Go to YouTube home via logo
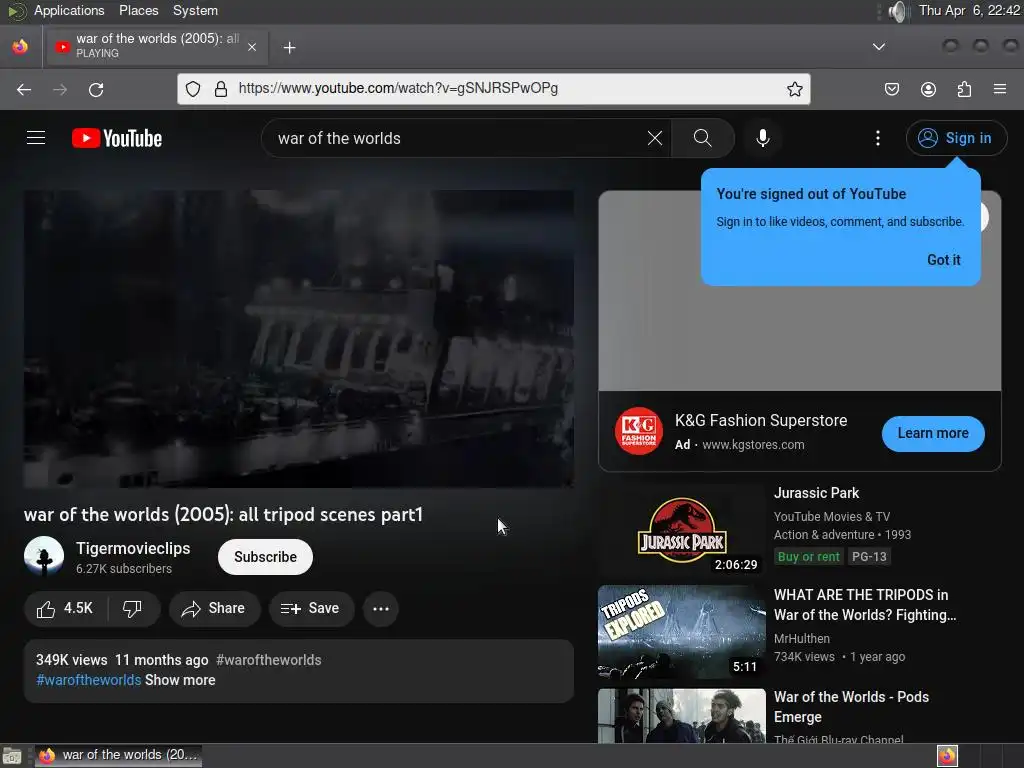This screenshot has height=768, width=1024. pos(117,138)
